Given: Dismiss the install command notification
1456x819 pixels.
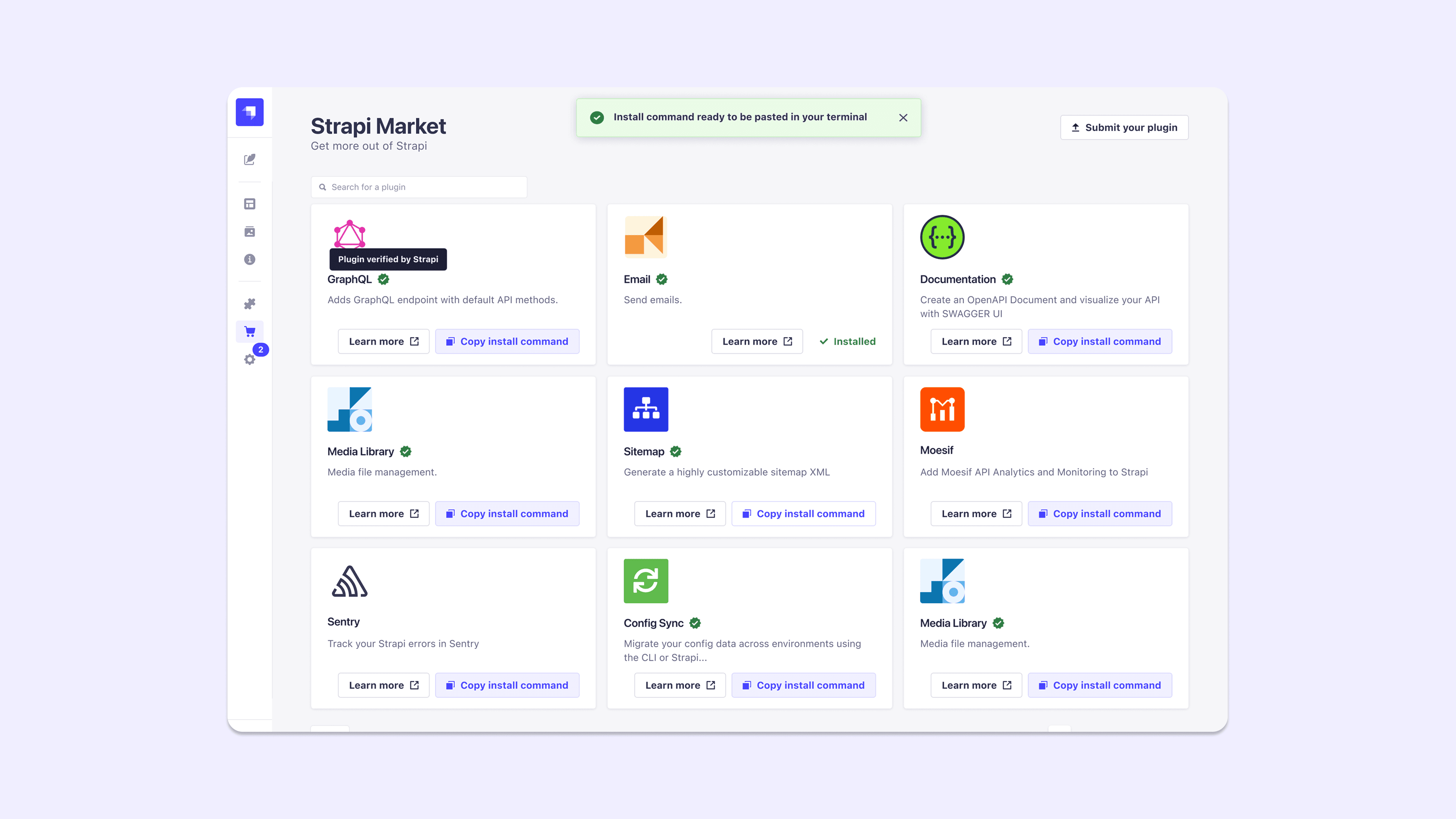Looking at the screenshot, I should [x=903, y=118].
